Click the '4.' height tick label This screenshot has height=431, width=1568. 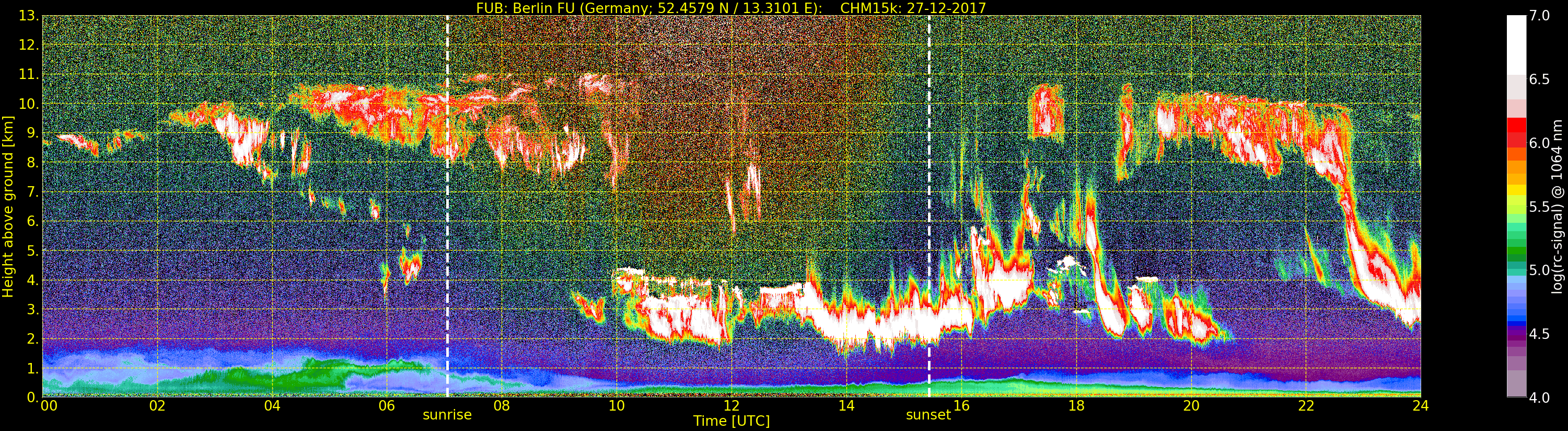coord(33,280)
